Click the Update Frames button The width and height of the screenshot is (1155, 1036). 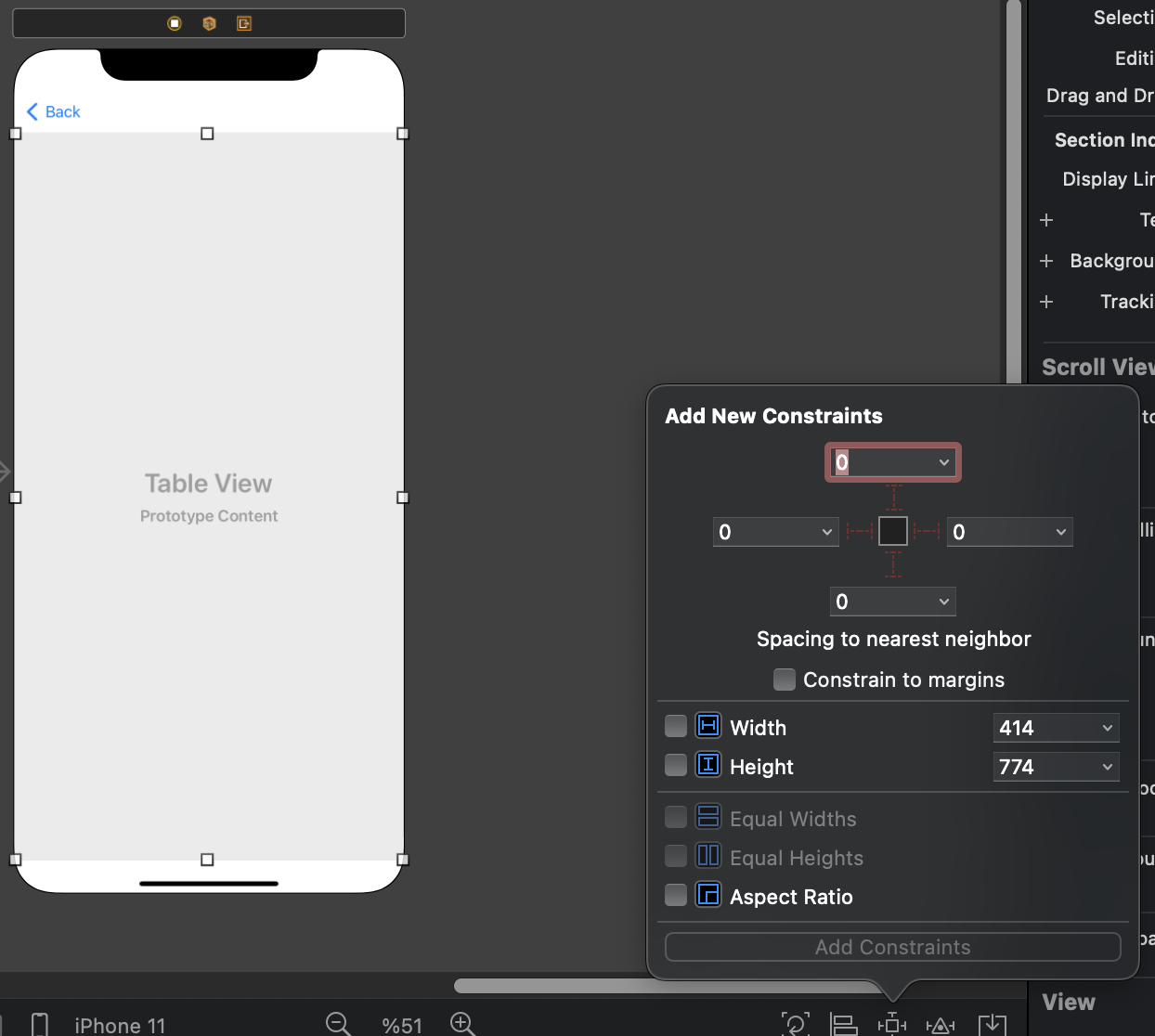[796, 1024]
